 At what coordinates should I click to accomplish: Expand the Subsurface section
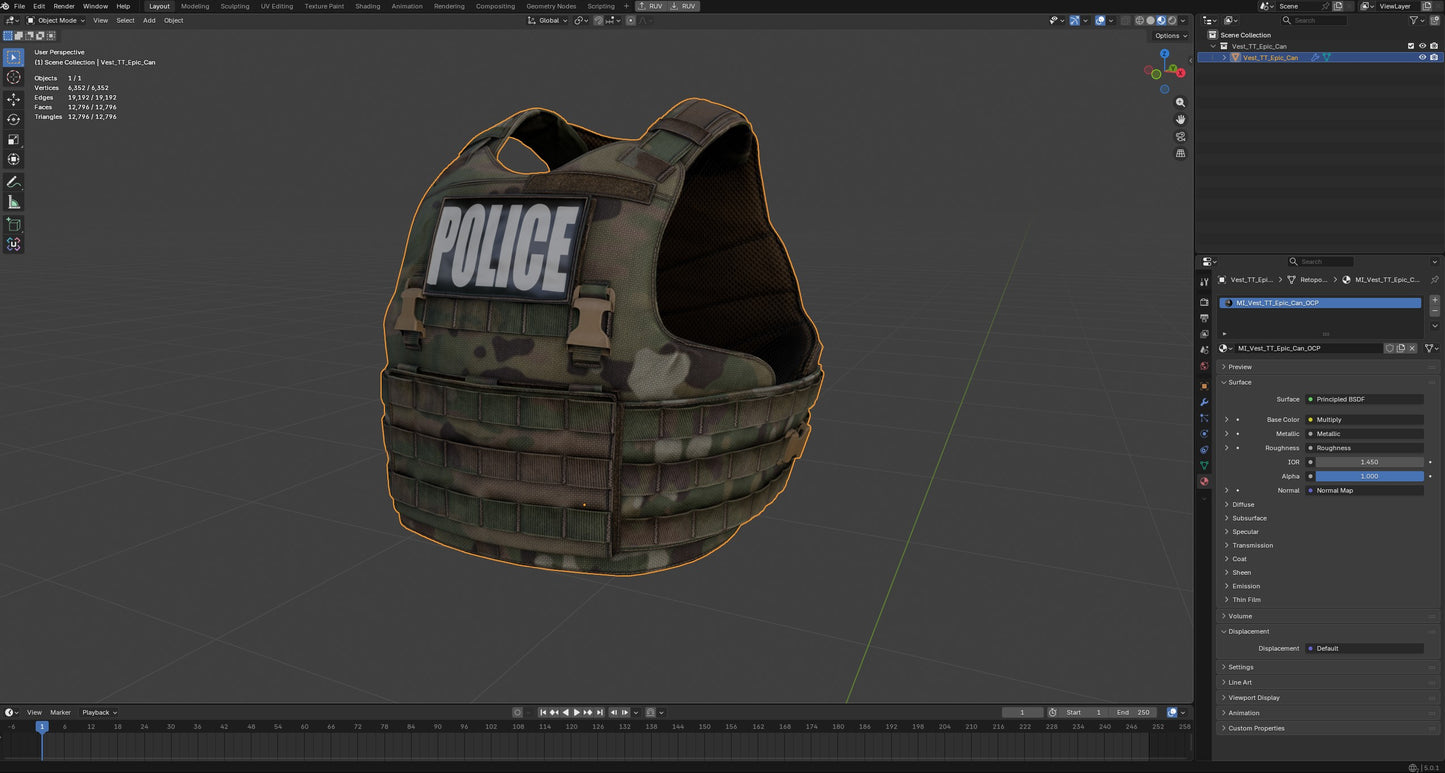point(1249,518)
